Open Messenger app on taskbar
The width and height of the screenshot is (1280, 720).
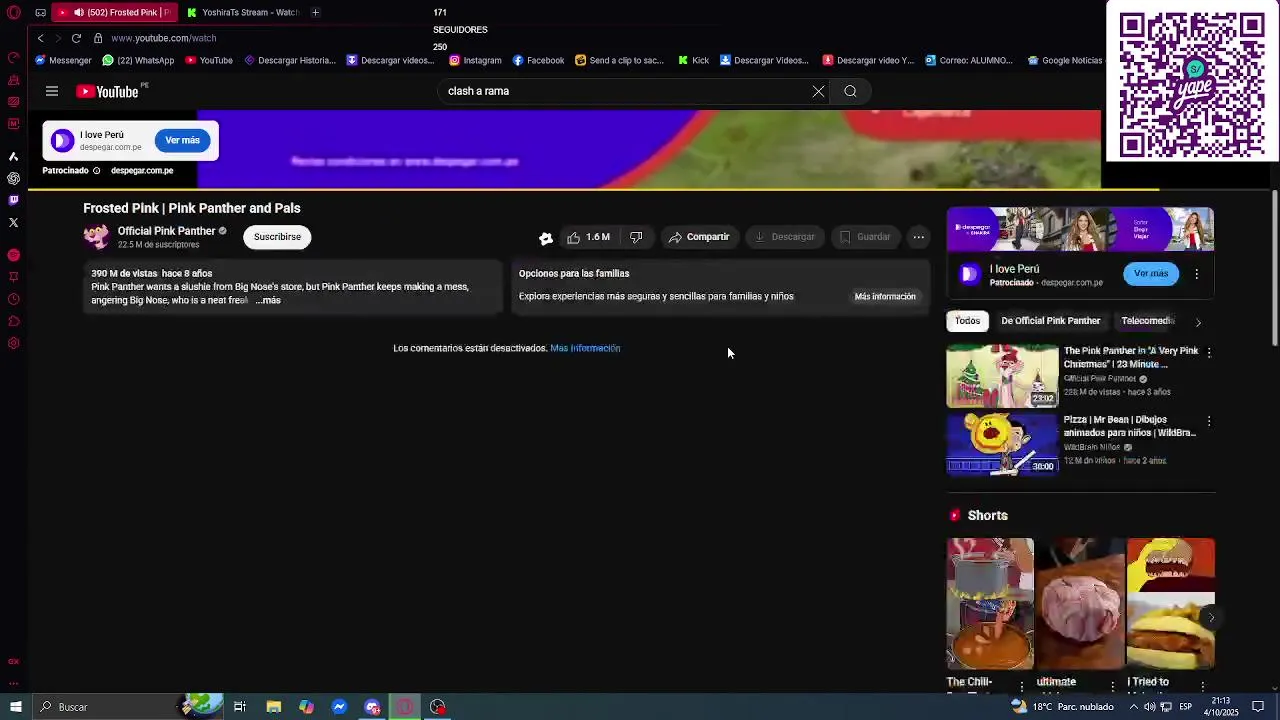coord(339,707)
